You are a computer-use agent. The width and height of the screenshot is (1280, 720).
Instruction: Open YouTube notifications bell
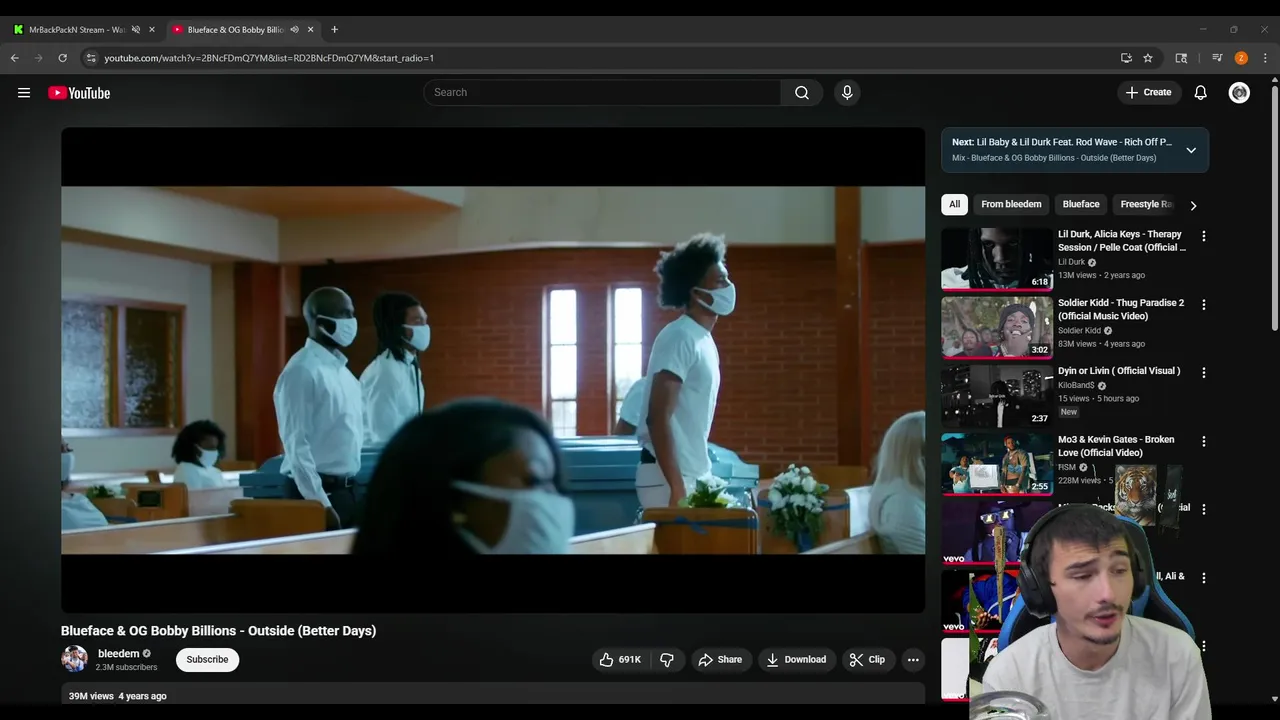click(1201, 93)
